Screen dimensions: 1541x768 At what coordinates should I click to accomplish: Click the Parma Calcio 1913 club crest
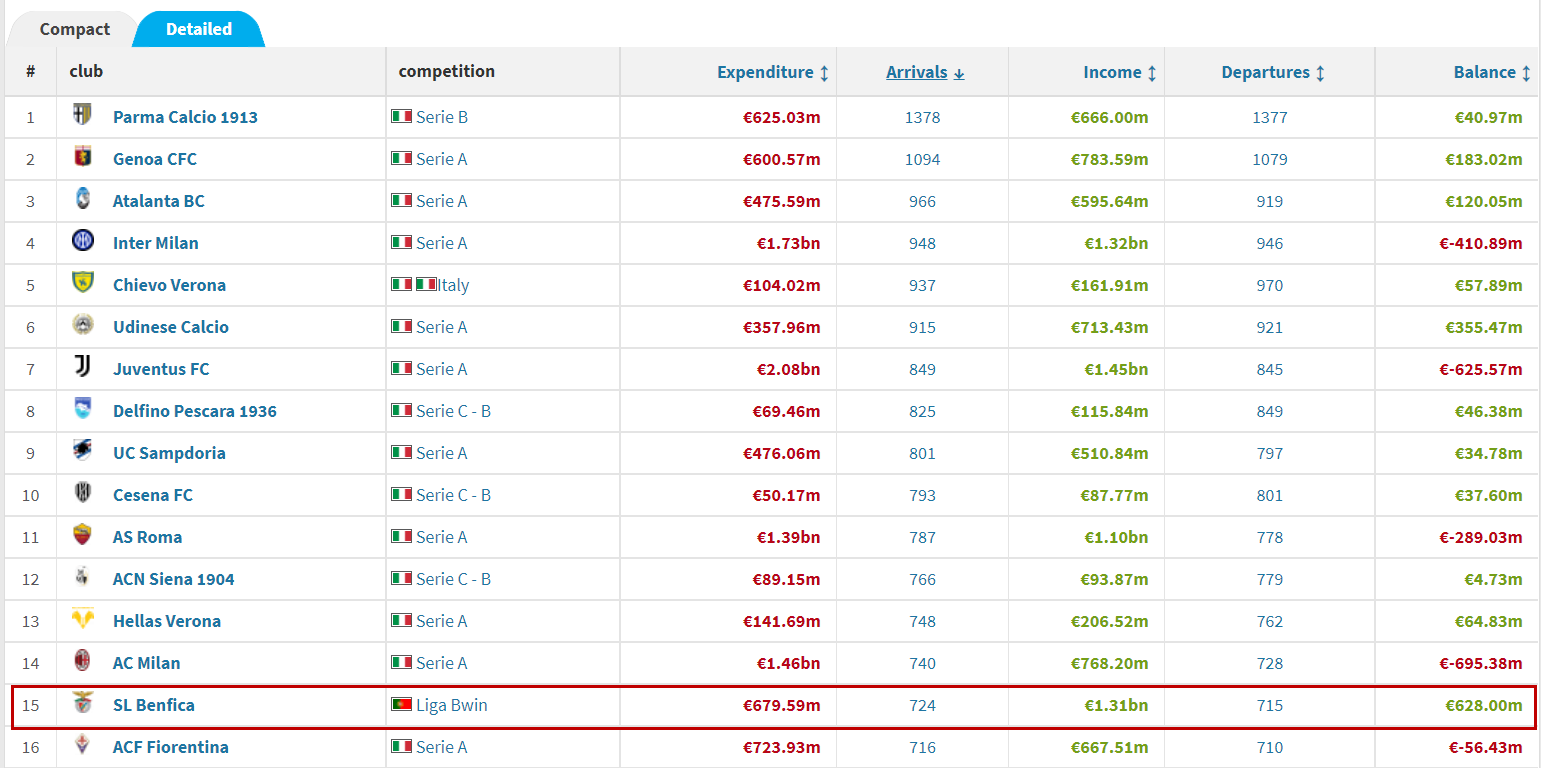tap(82, 115)
